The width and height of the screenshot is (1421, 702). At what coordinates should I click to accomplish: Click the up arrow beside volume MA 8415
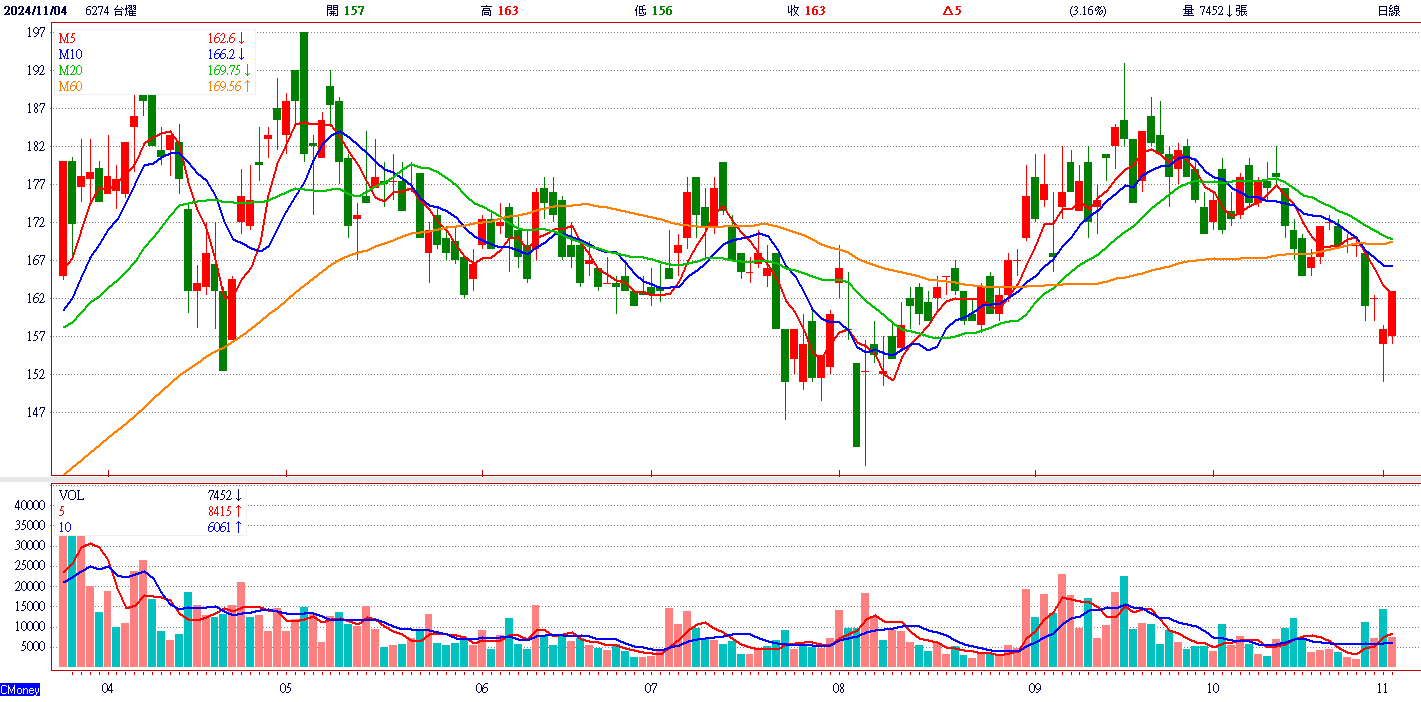[x=239, y=511]
